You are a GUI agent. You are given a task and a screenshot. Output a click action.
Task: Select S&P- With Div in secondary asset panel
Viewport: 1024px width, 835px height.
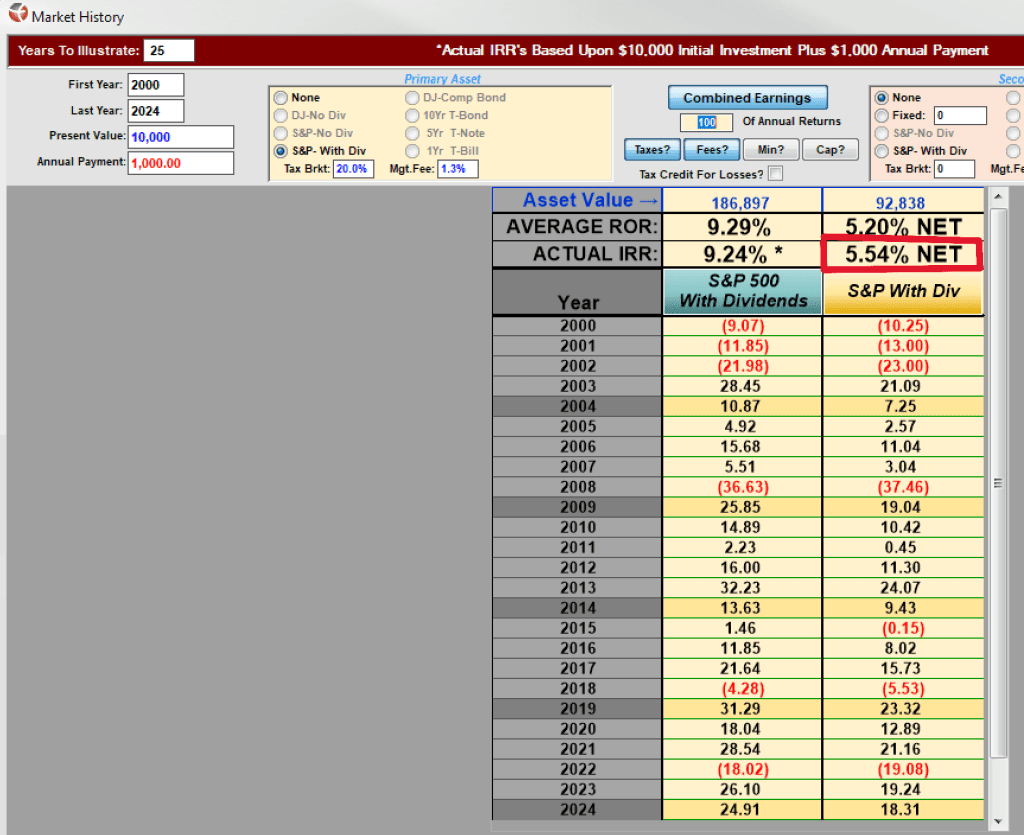882,151
